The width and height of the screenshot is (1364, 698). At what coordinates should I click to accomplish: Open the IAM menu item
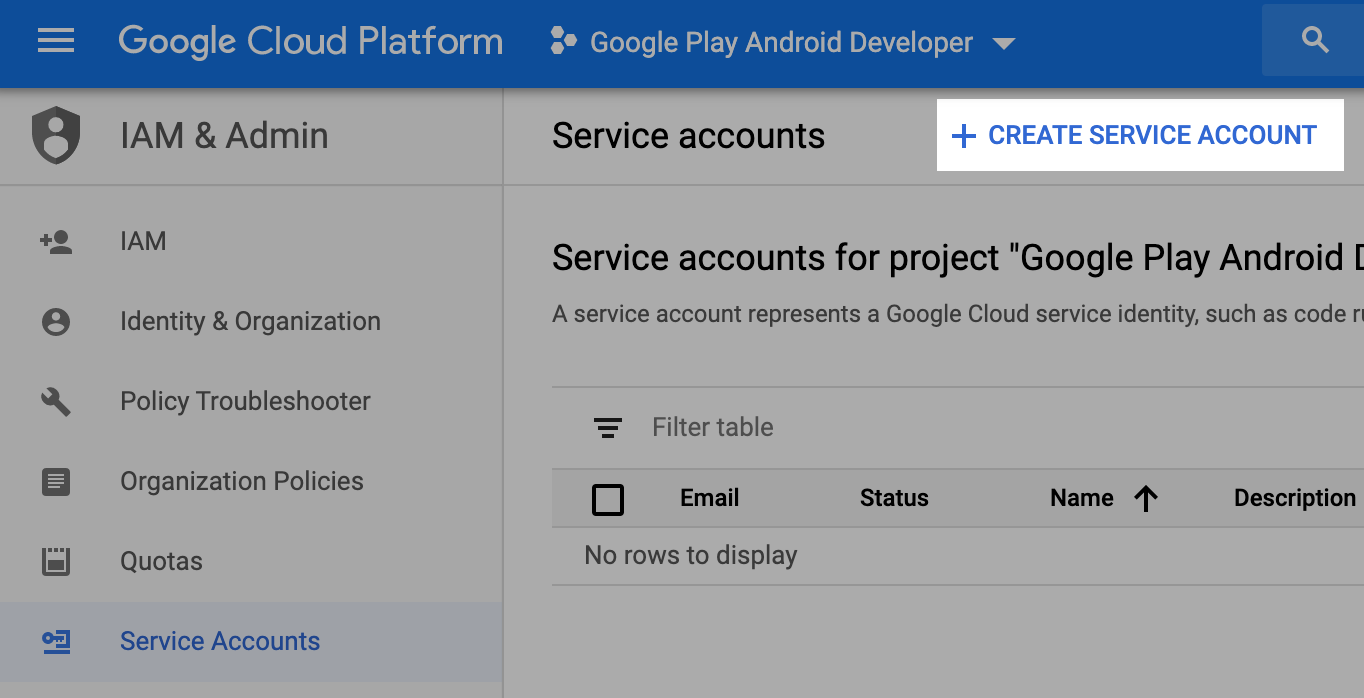[x=251, y=241]
